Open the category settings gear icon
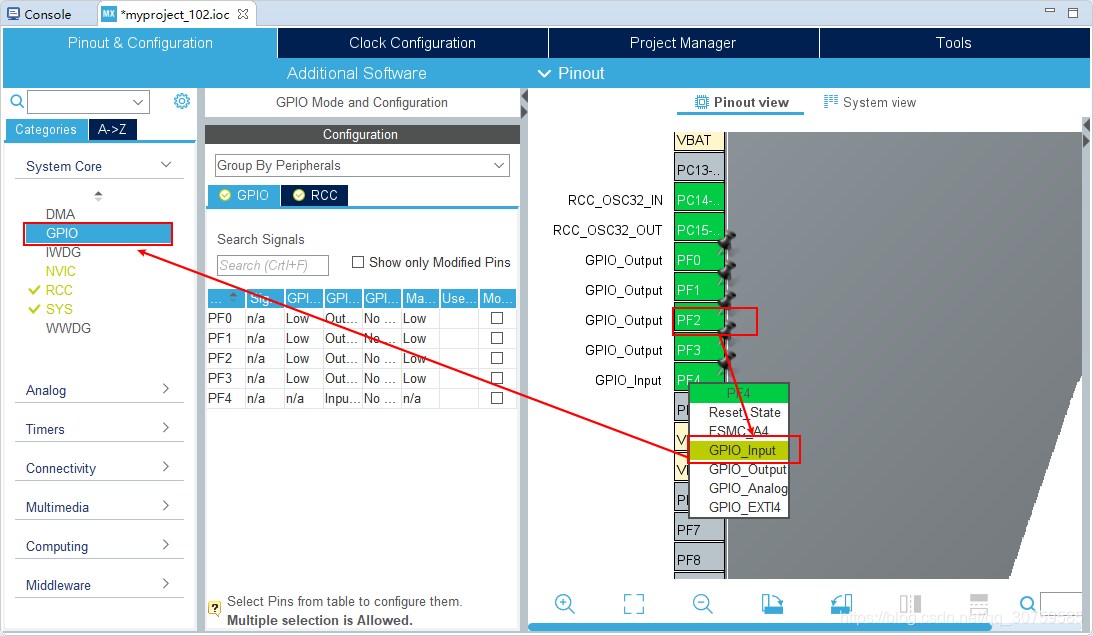 point(181,101)
